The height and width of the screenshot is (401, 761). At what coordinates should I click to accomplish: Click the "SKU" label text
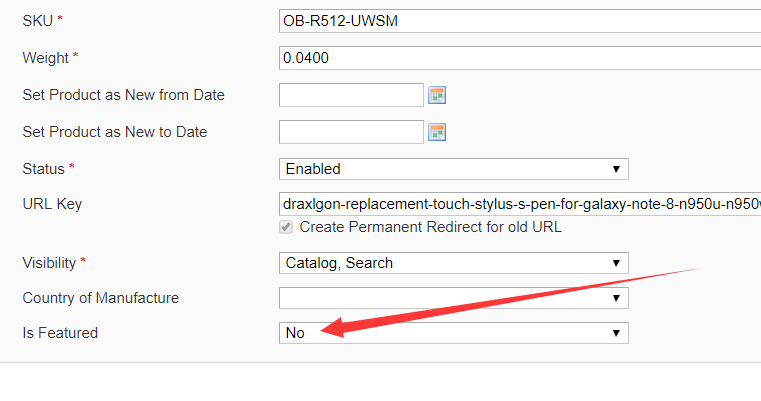[x=37, y=21]
